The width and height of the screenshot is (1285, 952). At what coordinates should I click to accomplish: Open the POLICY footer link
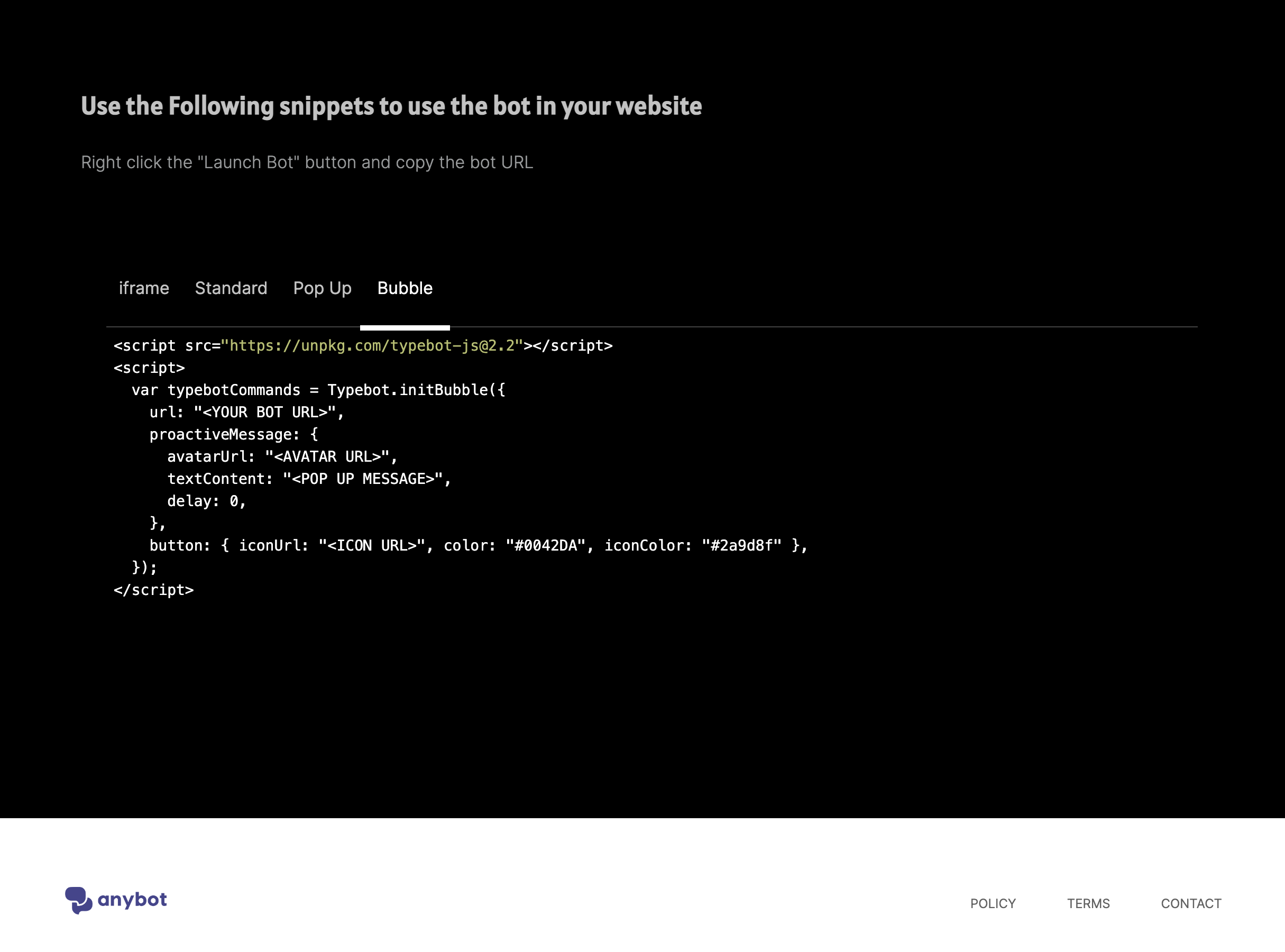tap(993, 903)
